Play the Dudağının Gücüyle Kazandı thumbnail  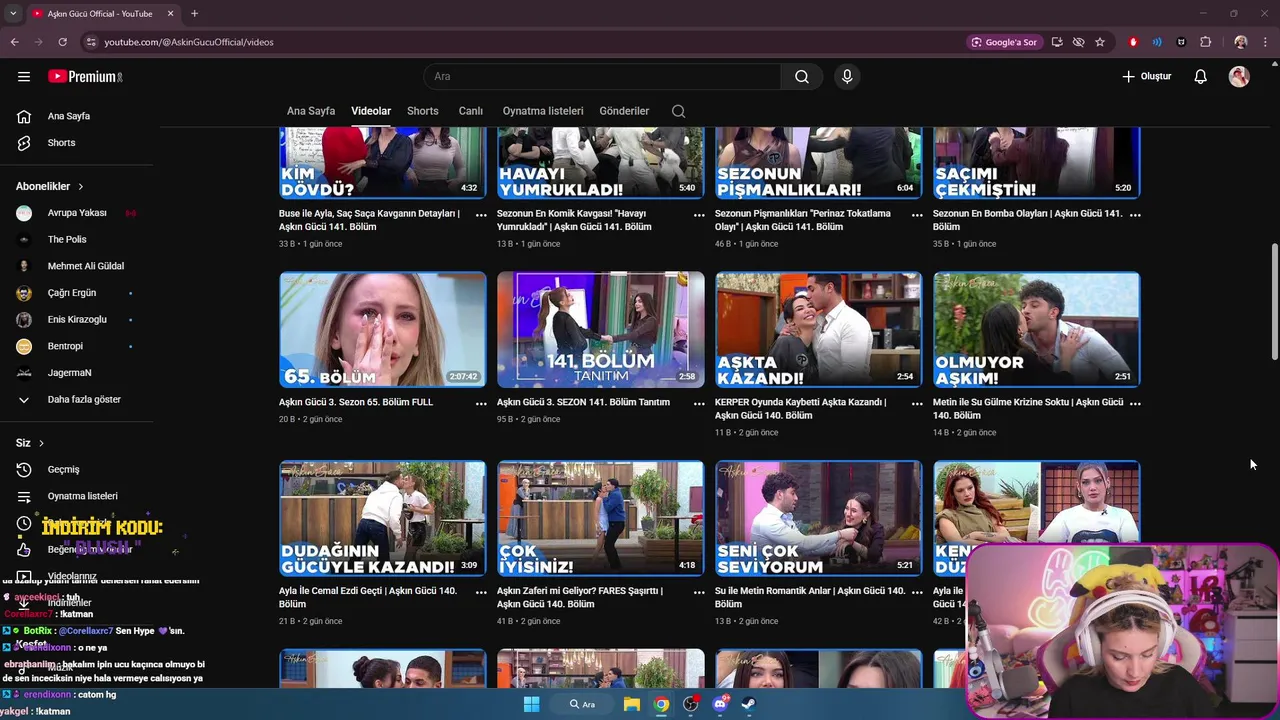(383, 518)
